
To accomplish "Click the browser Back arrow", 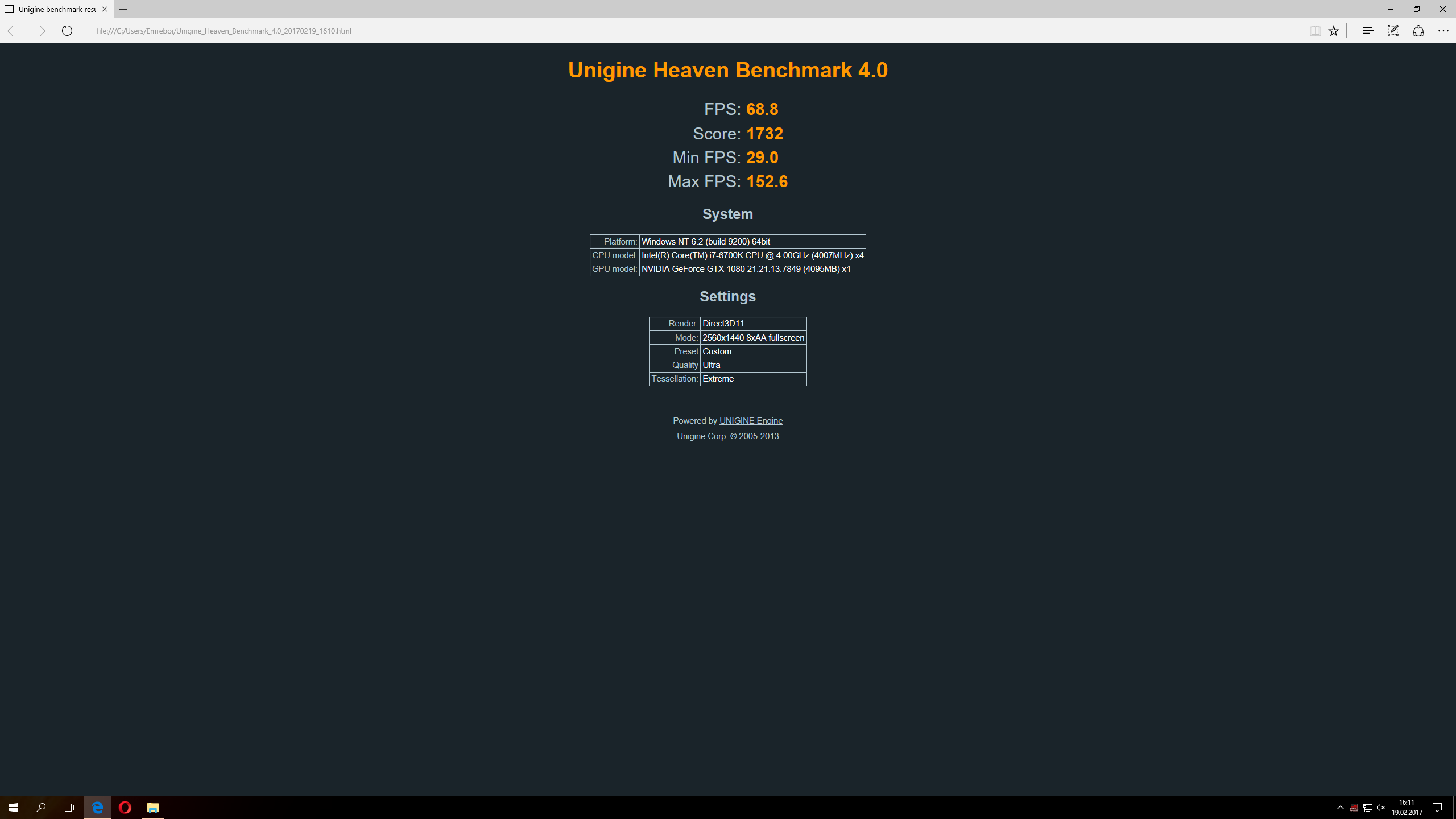I will [x=13, y=31].
